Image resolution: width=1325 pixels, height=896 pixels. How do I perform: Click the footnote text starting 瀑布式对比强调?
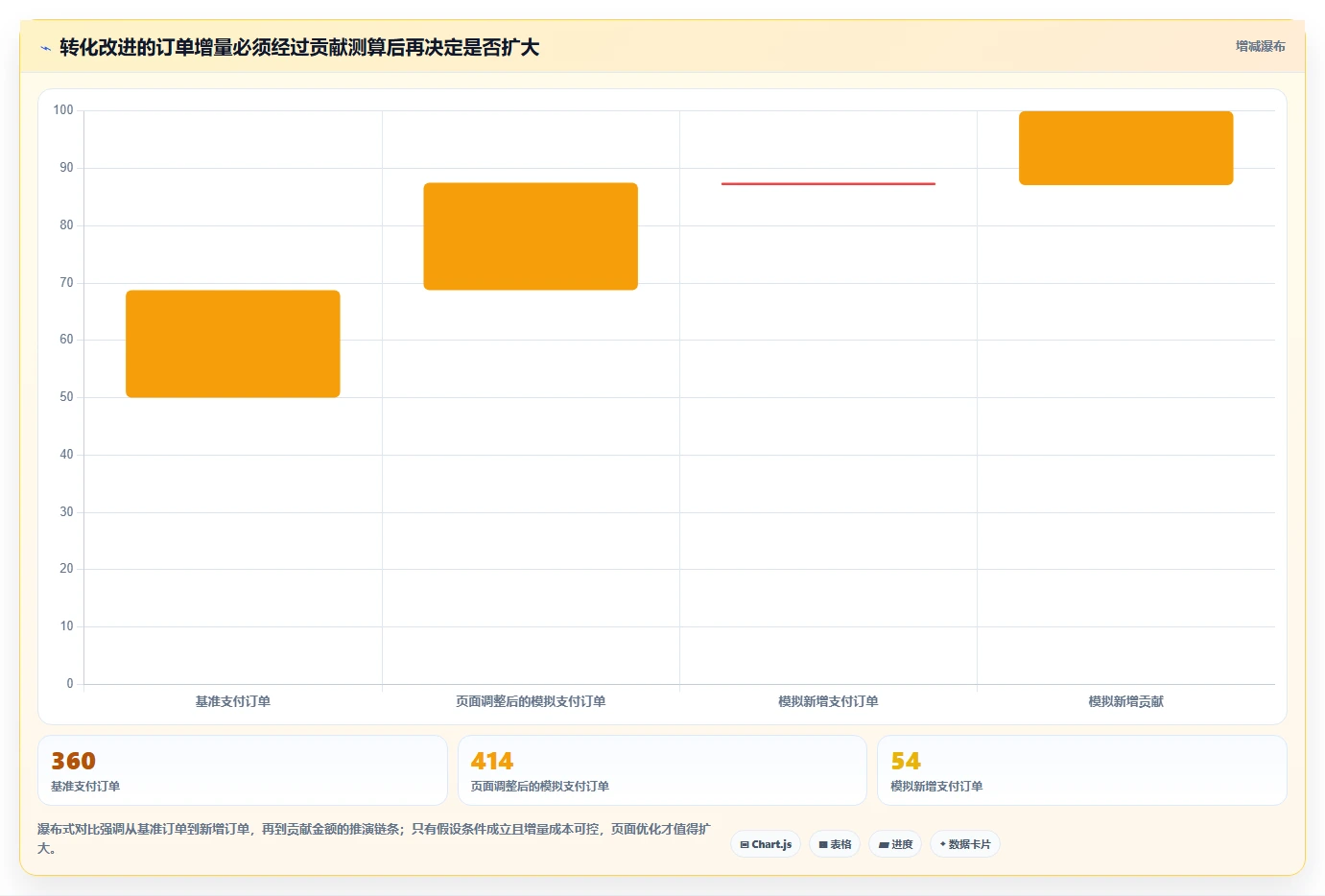[374, 838]
